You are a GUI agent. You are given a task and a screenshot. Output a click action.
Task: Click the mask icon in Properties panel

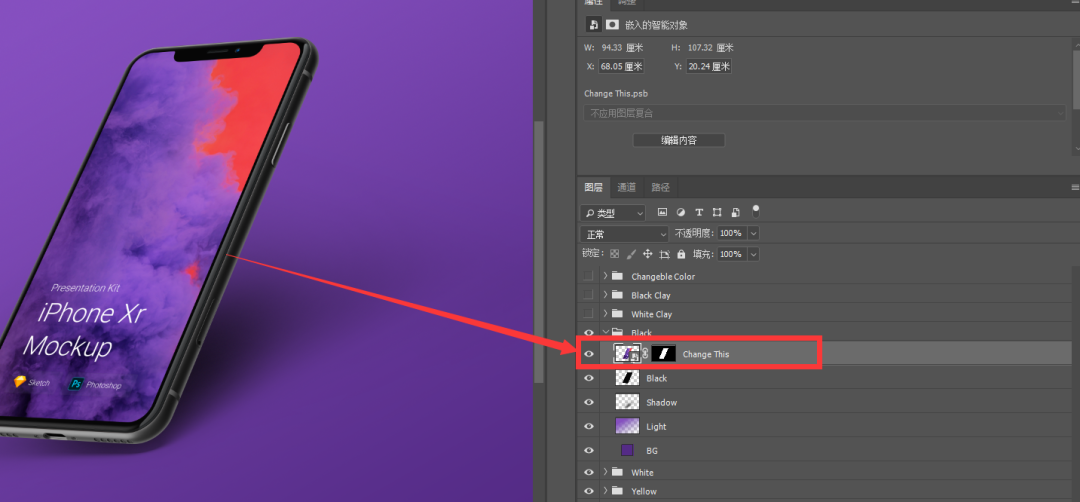point(612,25)
